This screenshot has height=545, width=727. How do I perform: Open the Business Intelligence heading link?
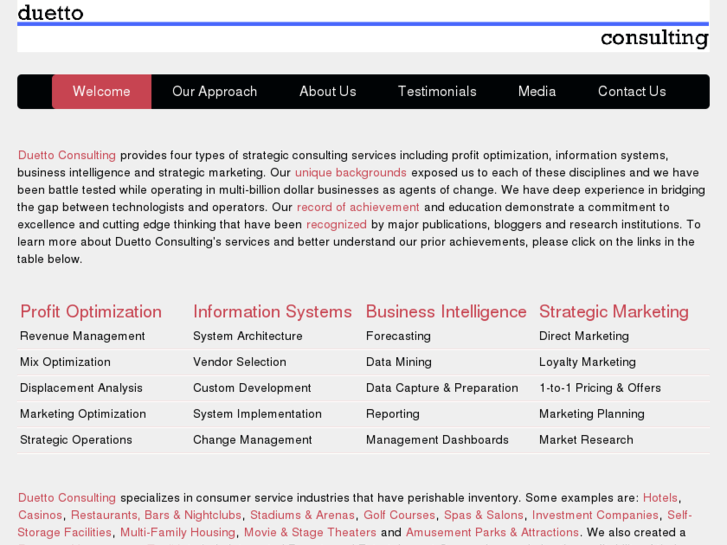[446, 312]
